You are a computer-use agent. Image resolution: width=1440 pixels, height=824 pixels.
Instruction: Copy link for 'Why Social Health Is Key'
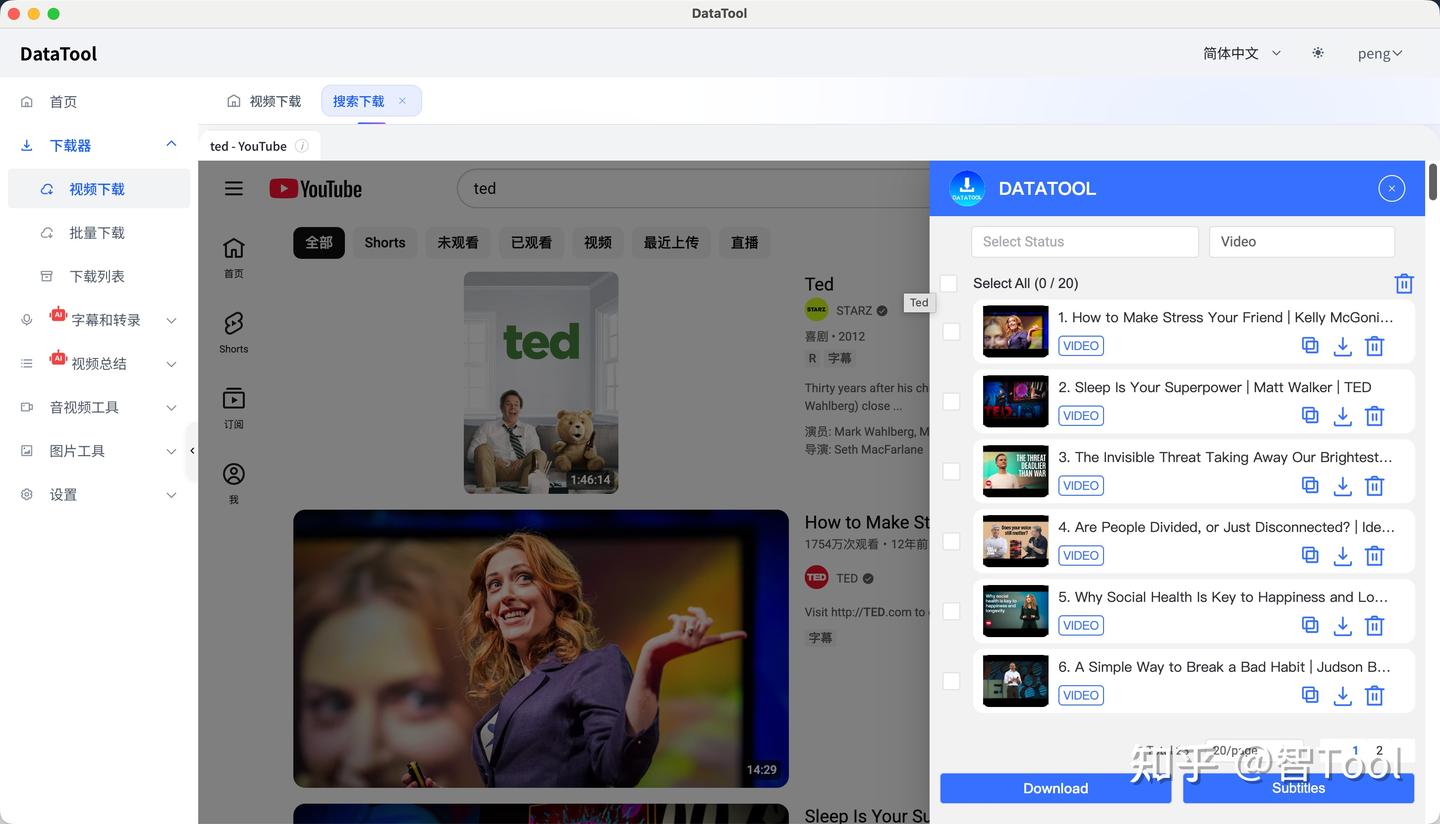click(1310, 626)
